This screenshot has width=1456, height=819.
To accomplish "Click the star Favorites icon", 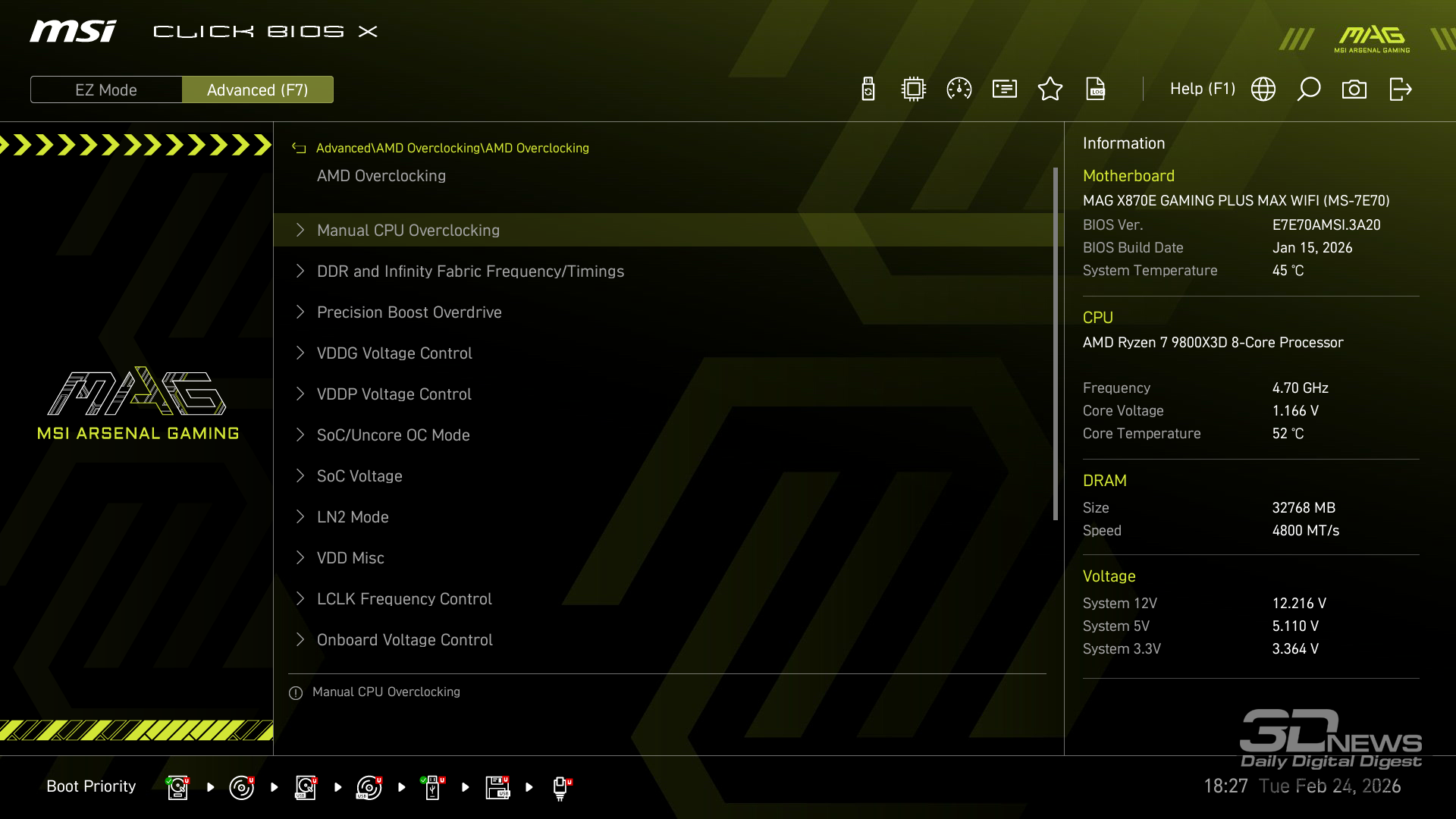I will coord(1050,89).
